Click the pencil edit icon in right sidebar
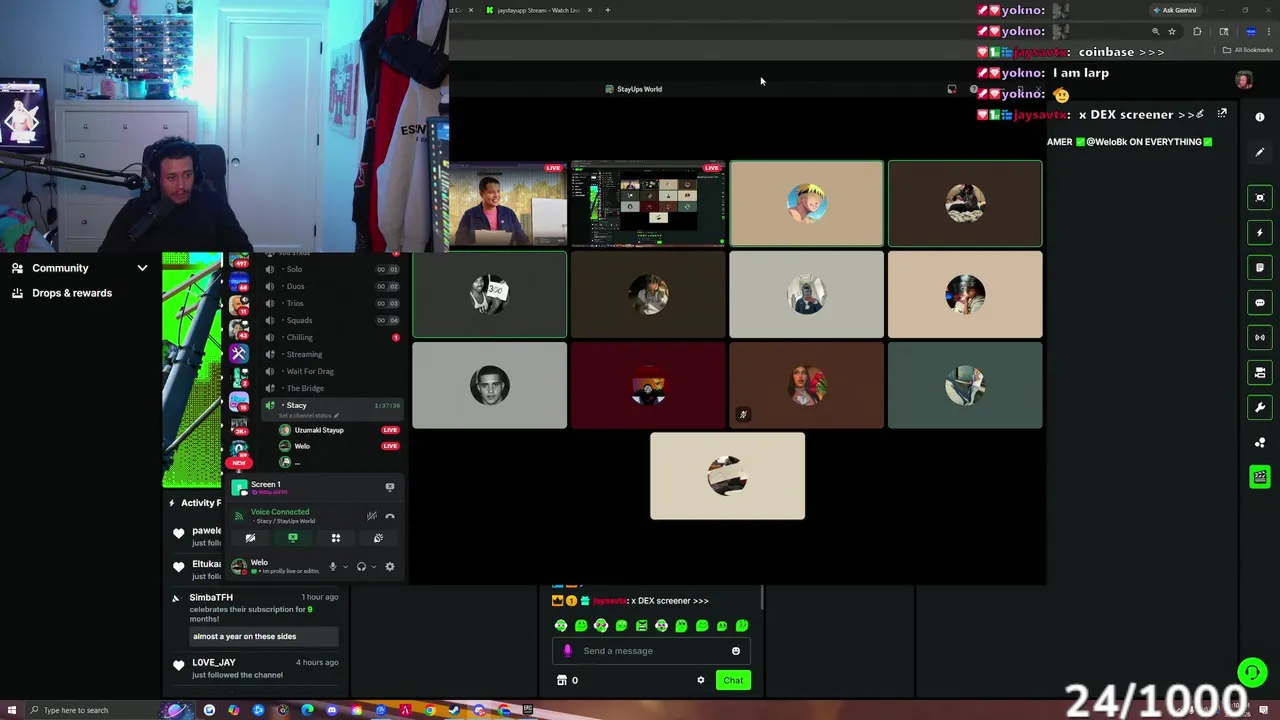Image resolution: width=1280 pixels, height=720 pixels. tap(1260, 152)
